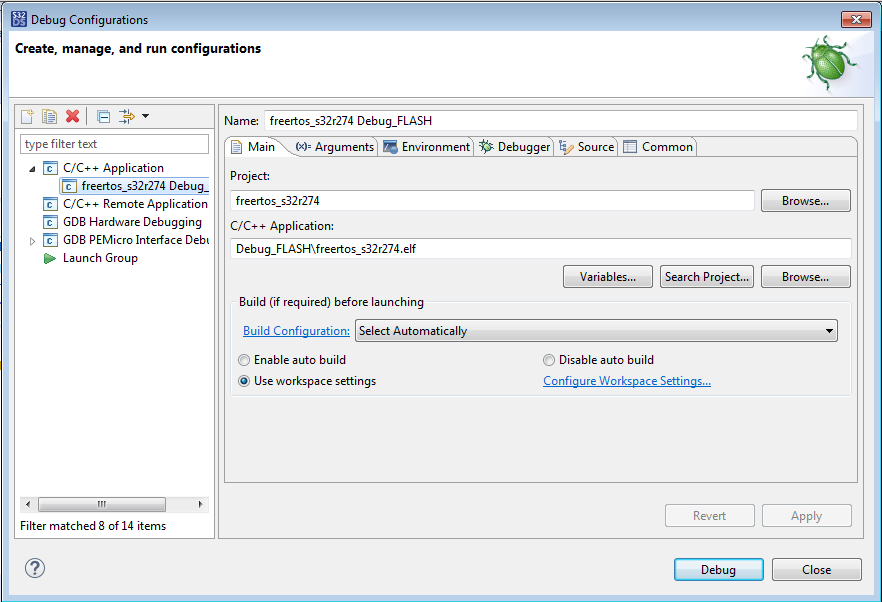Screen dimensions: 882x602
Task: Click the help question mark icon
Action: 35,568
